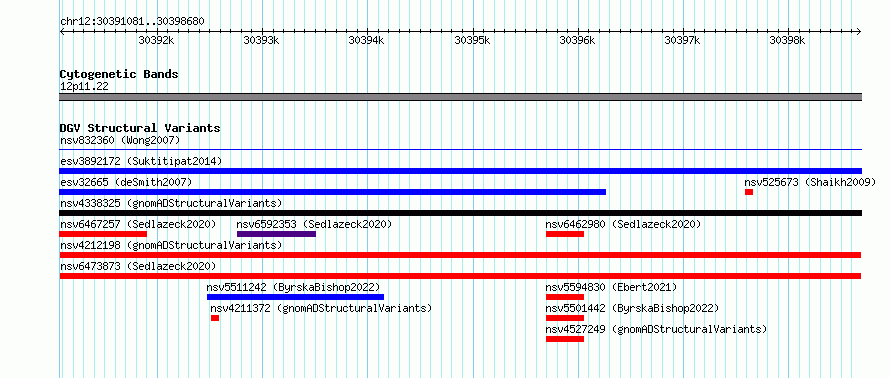This screenshot has height=378, width=890.
Task: Select the small red nsv4211372 bar
Action: pos(215,318)
